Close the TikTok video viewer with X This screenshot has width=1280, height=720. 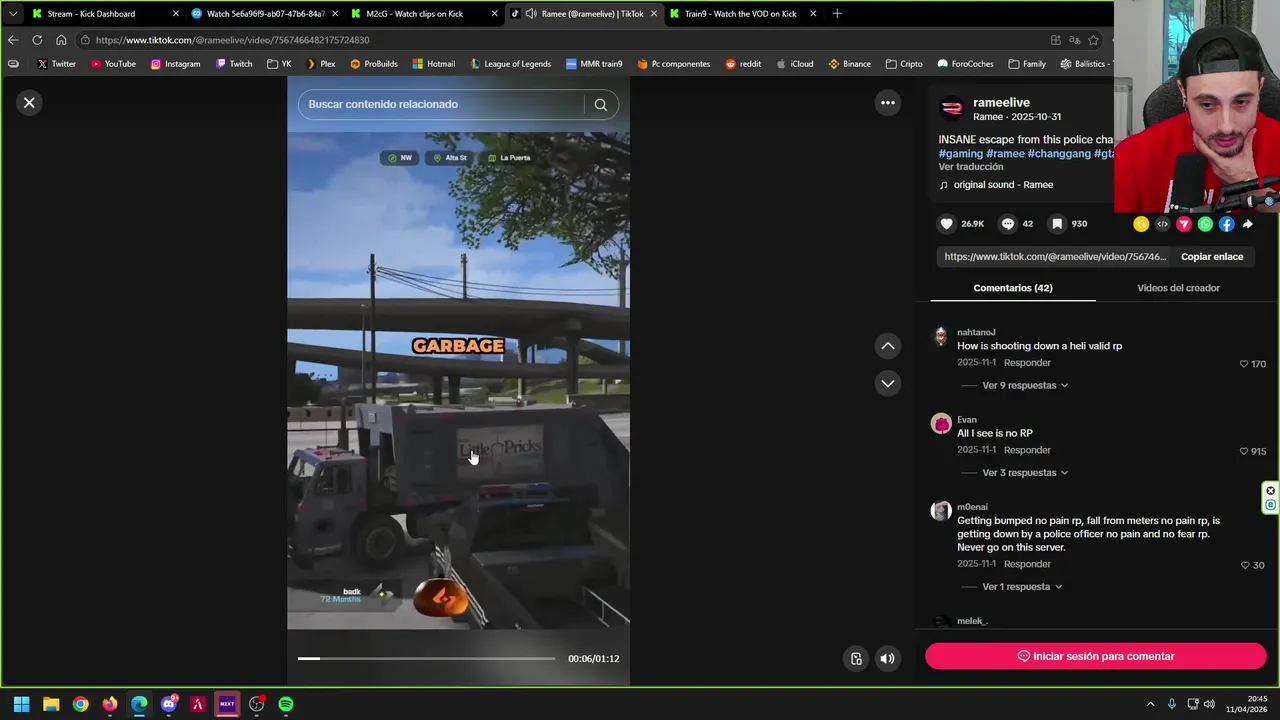pyautogui.click(x=29, y=102)
